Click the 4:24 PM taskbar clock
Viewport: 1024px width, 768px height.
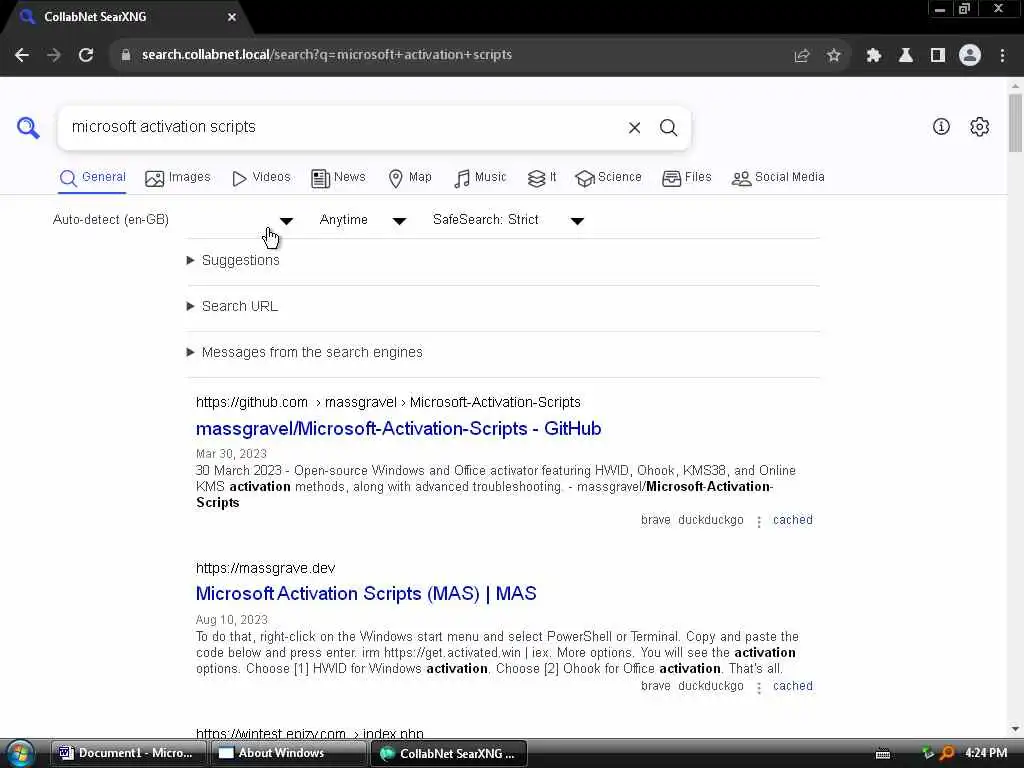pyautogui.click(x=986, y=753)
